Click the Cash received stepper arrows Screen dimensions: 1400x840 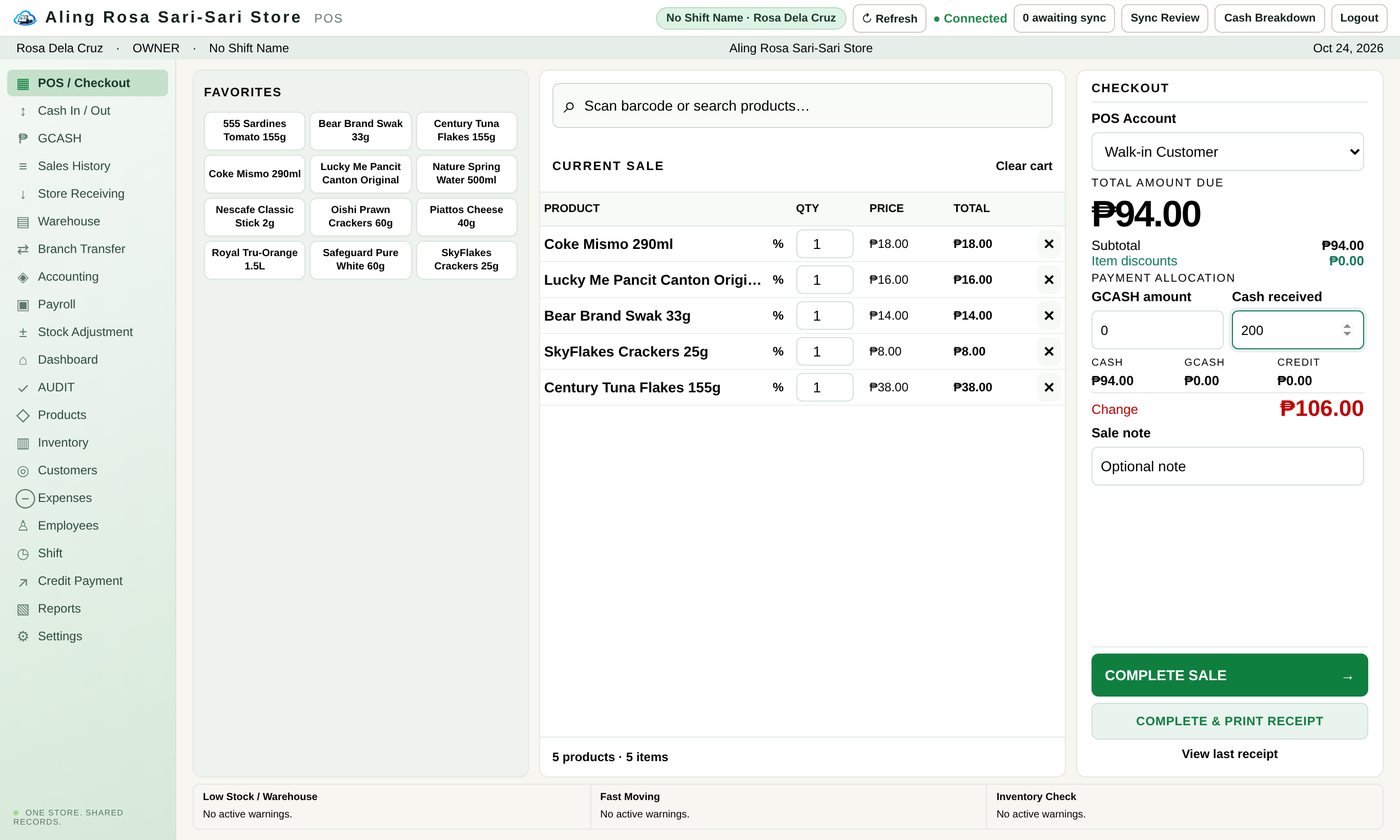[1347, 330]
